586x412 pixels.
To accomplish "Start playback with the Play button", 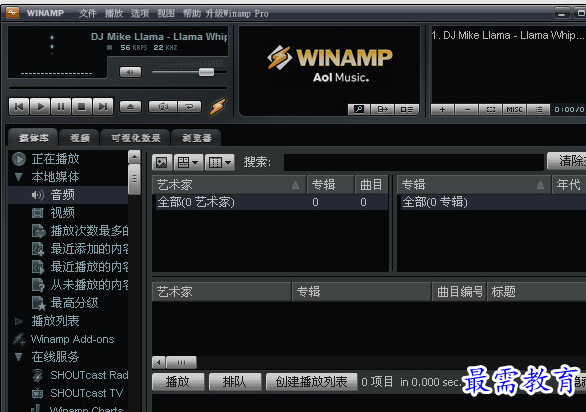I will tap(40, 107).
